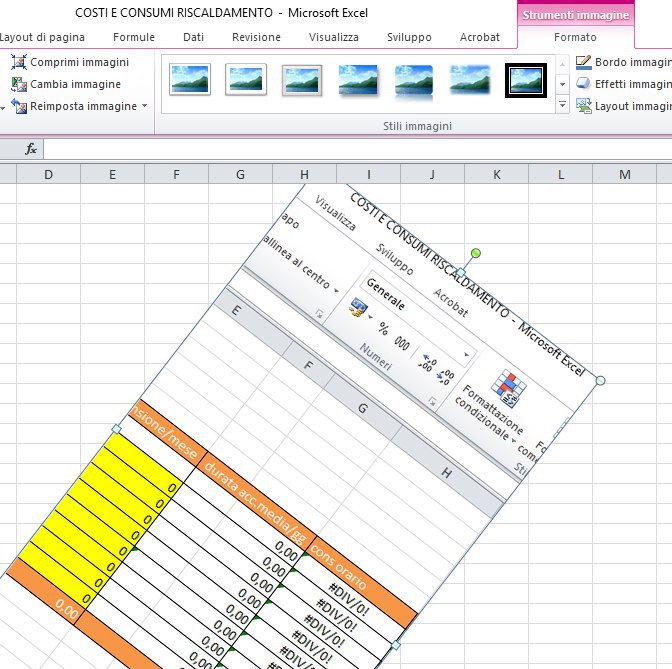Apply the second picture style with white frame

click(x=246, y=79)
